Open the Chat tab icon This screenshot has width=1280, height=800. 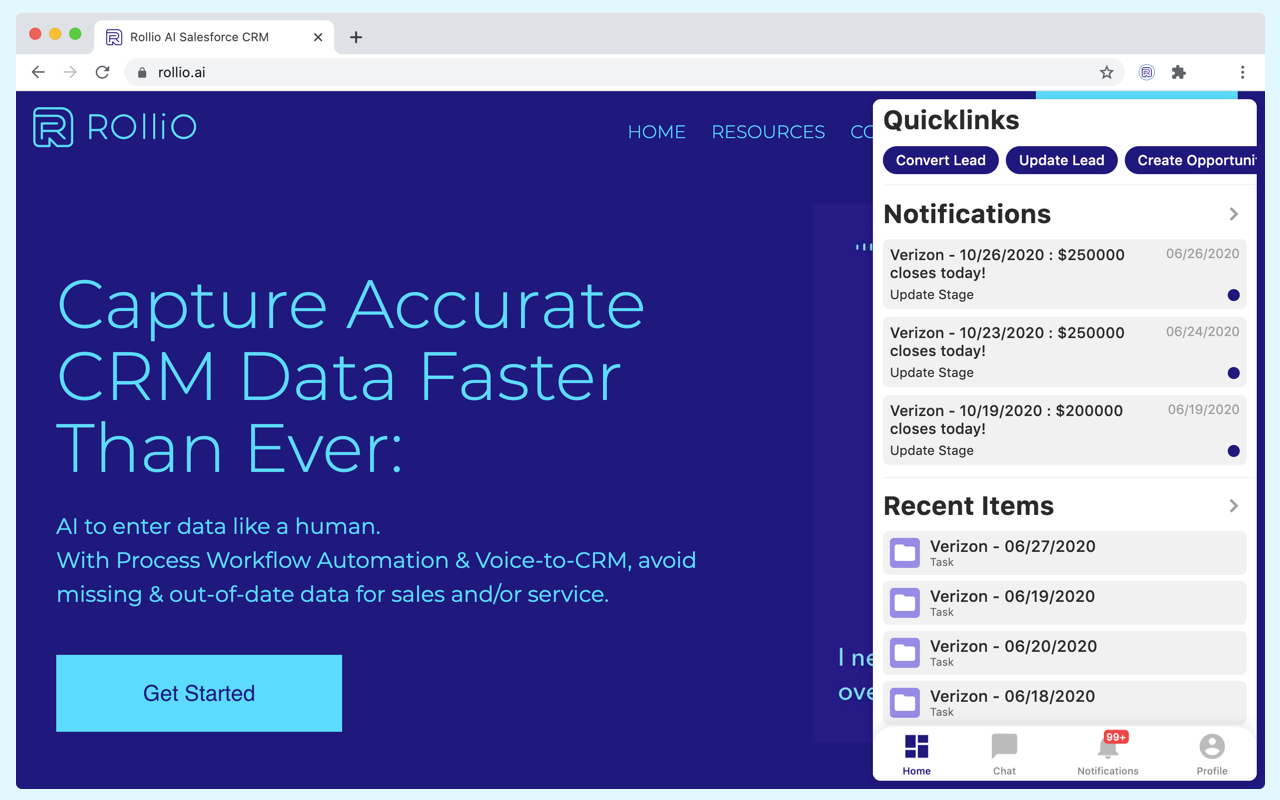[x=1004, y=753]
